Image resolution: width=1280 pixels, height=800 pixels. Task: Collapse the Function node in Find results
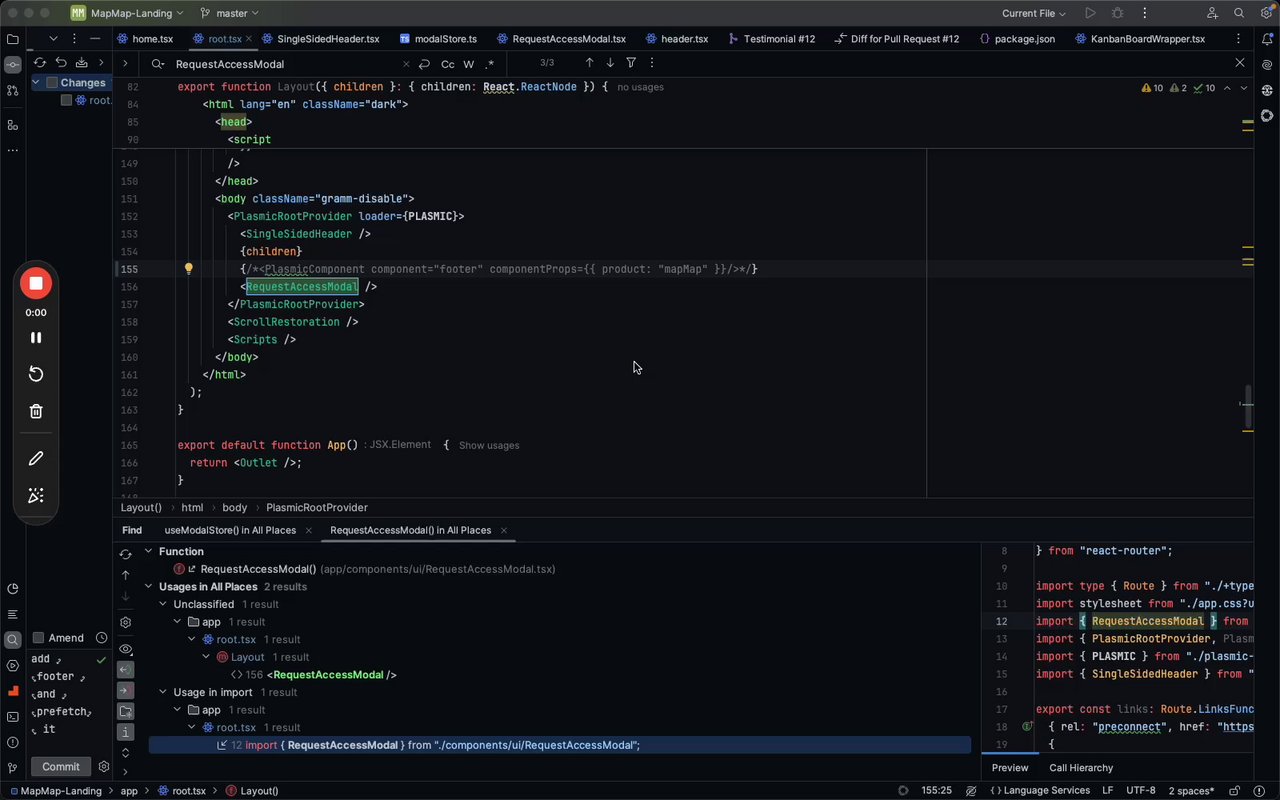(148, 551)
